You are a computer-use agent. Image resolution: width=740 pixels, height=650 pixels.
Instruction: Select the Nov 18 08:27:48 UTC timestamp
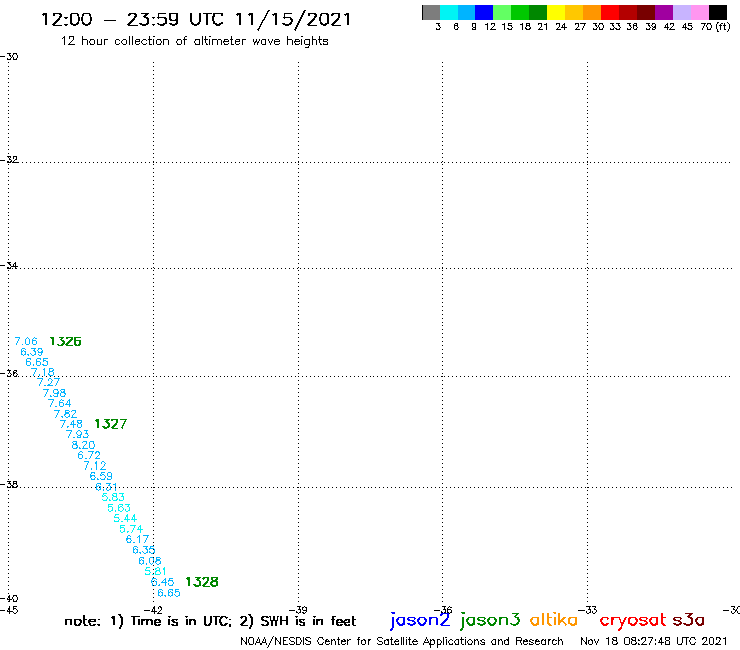[654, 641]
